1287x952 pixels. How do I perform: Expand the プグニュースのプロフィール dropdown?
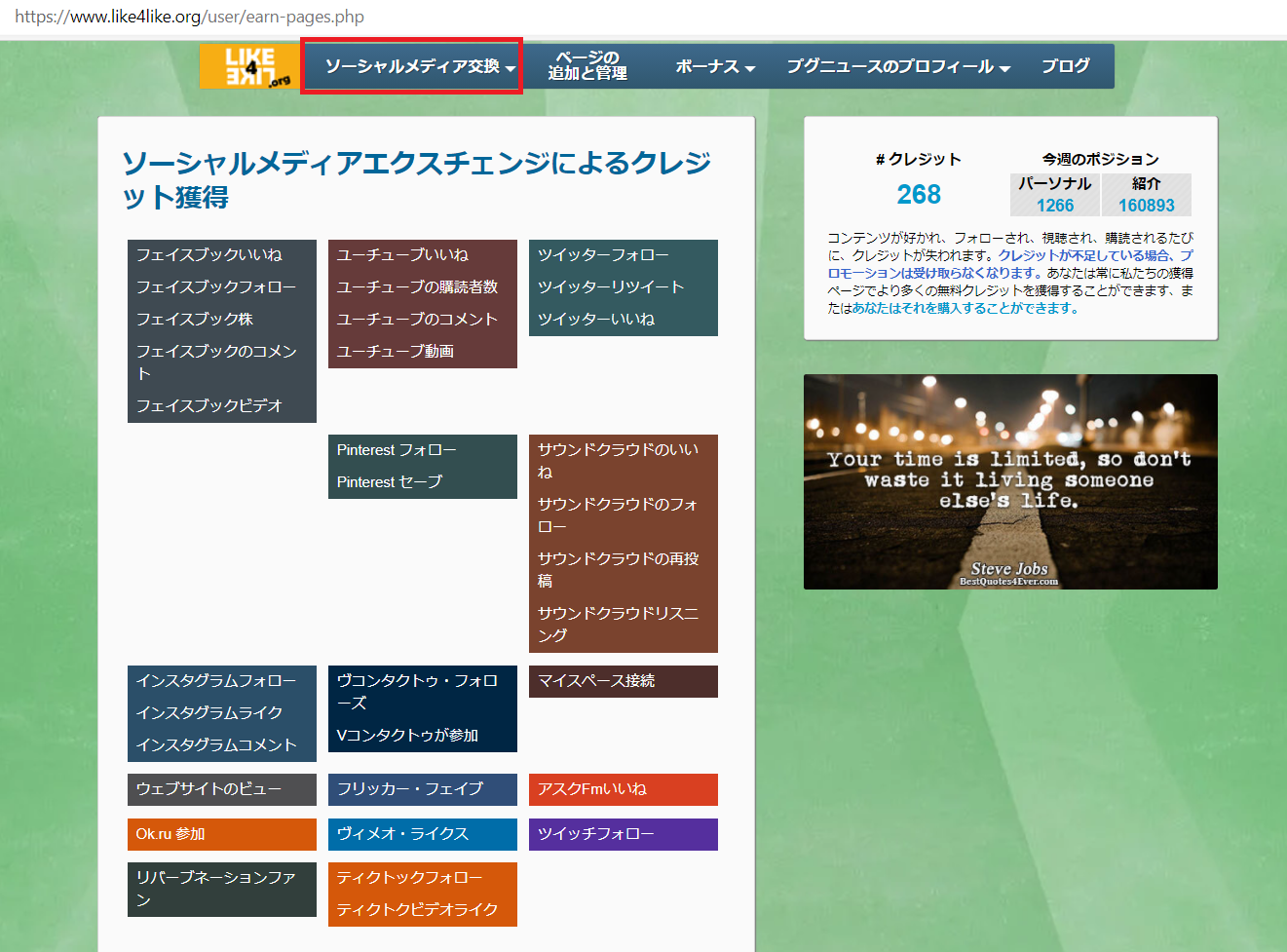[x=898, y=66]
